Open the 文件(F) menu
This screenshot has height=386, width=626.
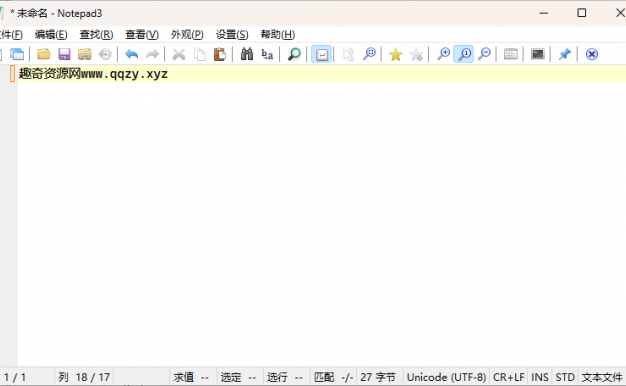11,35
